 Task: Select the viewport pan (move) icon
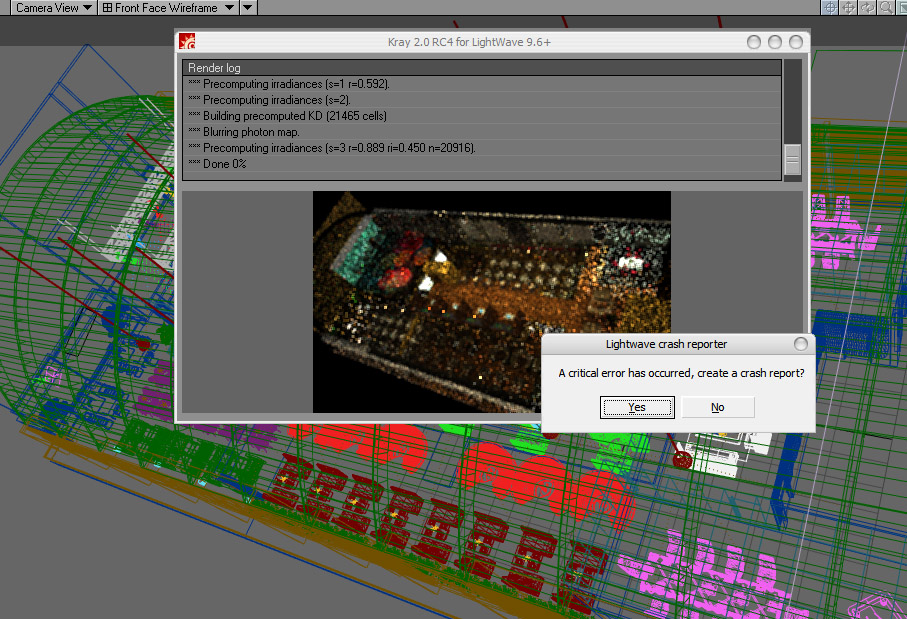[x=848, y=8]
